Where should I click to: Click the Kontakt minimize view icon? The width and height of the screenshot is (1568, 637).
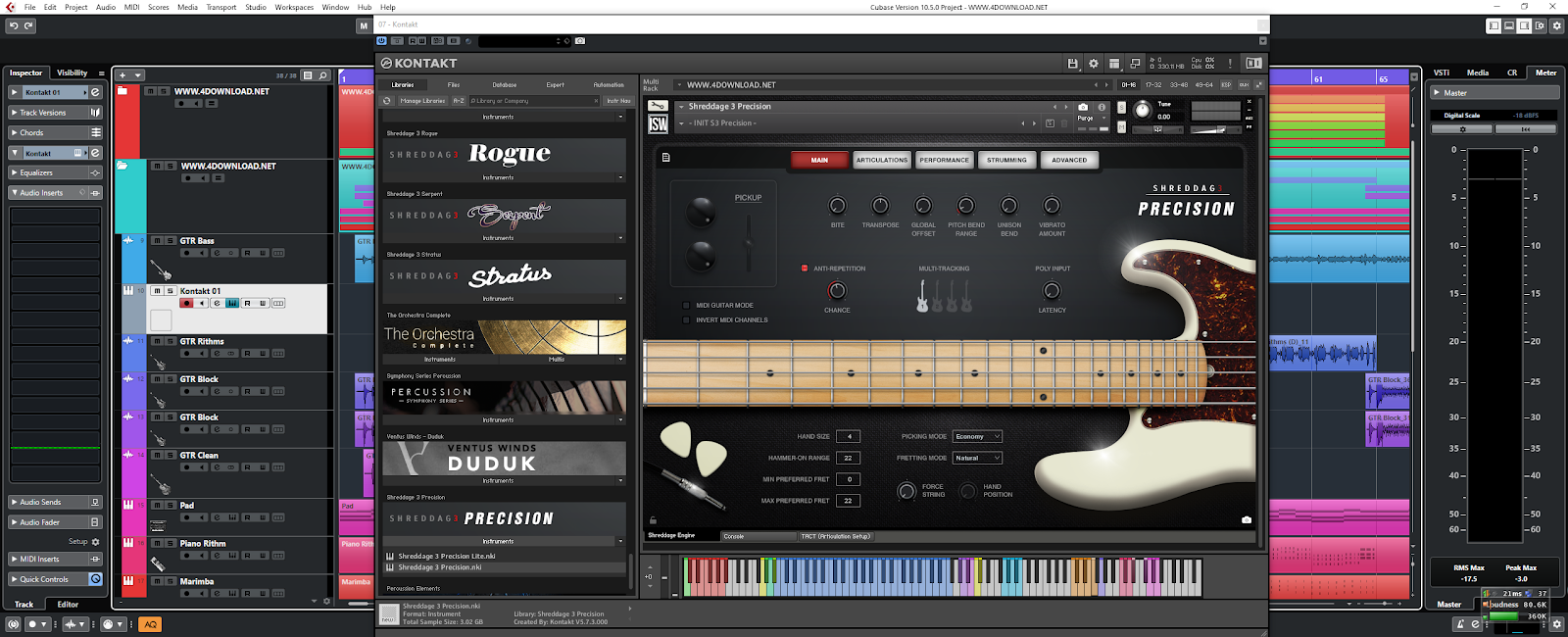pyautogui.click(x=1135, y=63)
